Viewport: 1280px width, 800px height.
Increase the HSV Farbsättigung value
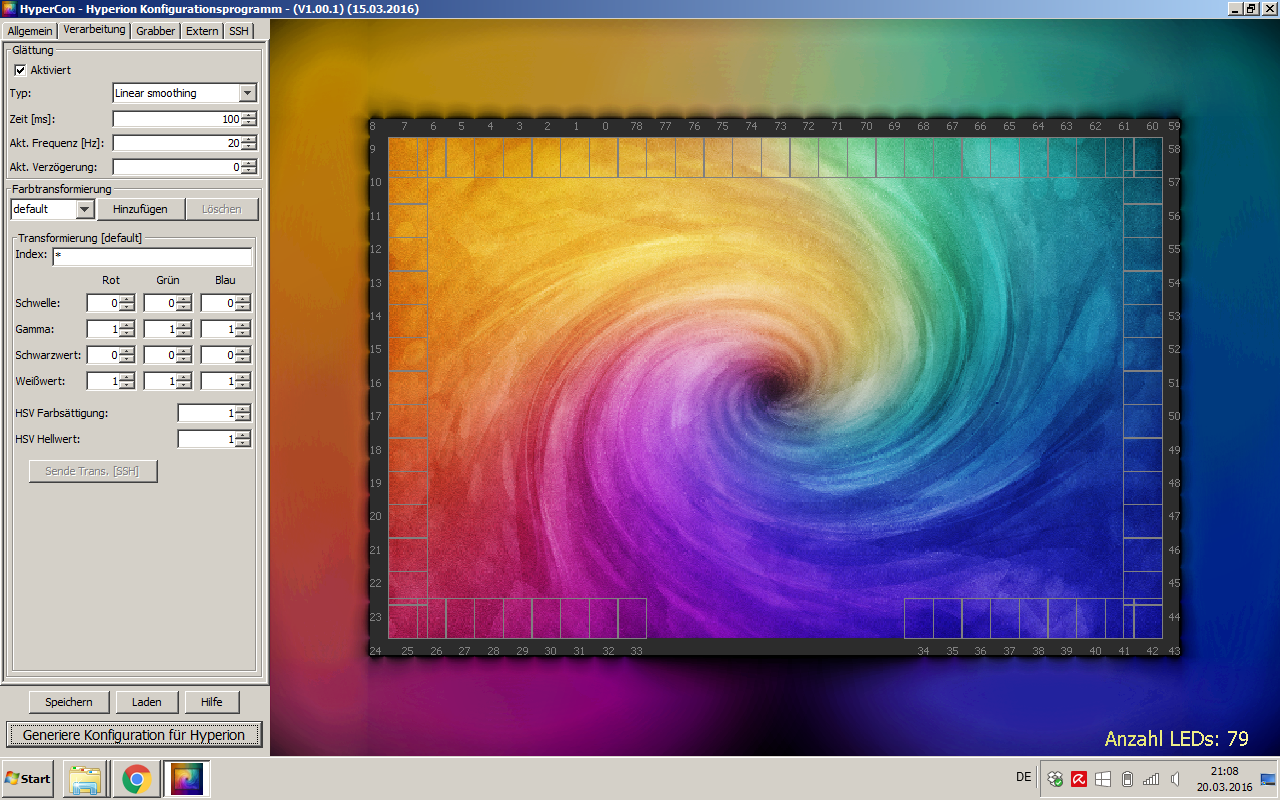(244, 409)
